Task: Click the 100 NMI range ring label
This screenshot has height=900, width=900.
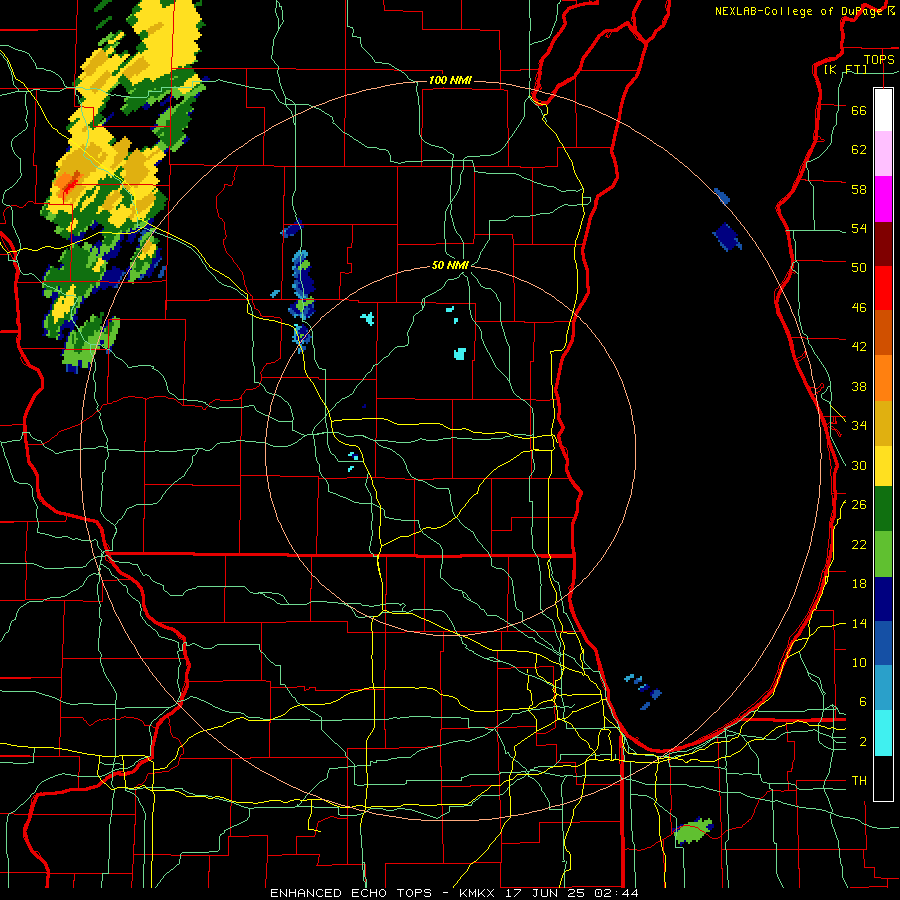Action: tap(450, 80)
